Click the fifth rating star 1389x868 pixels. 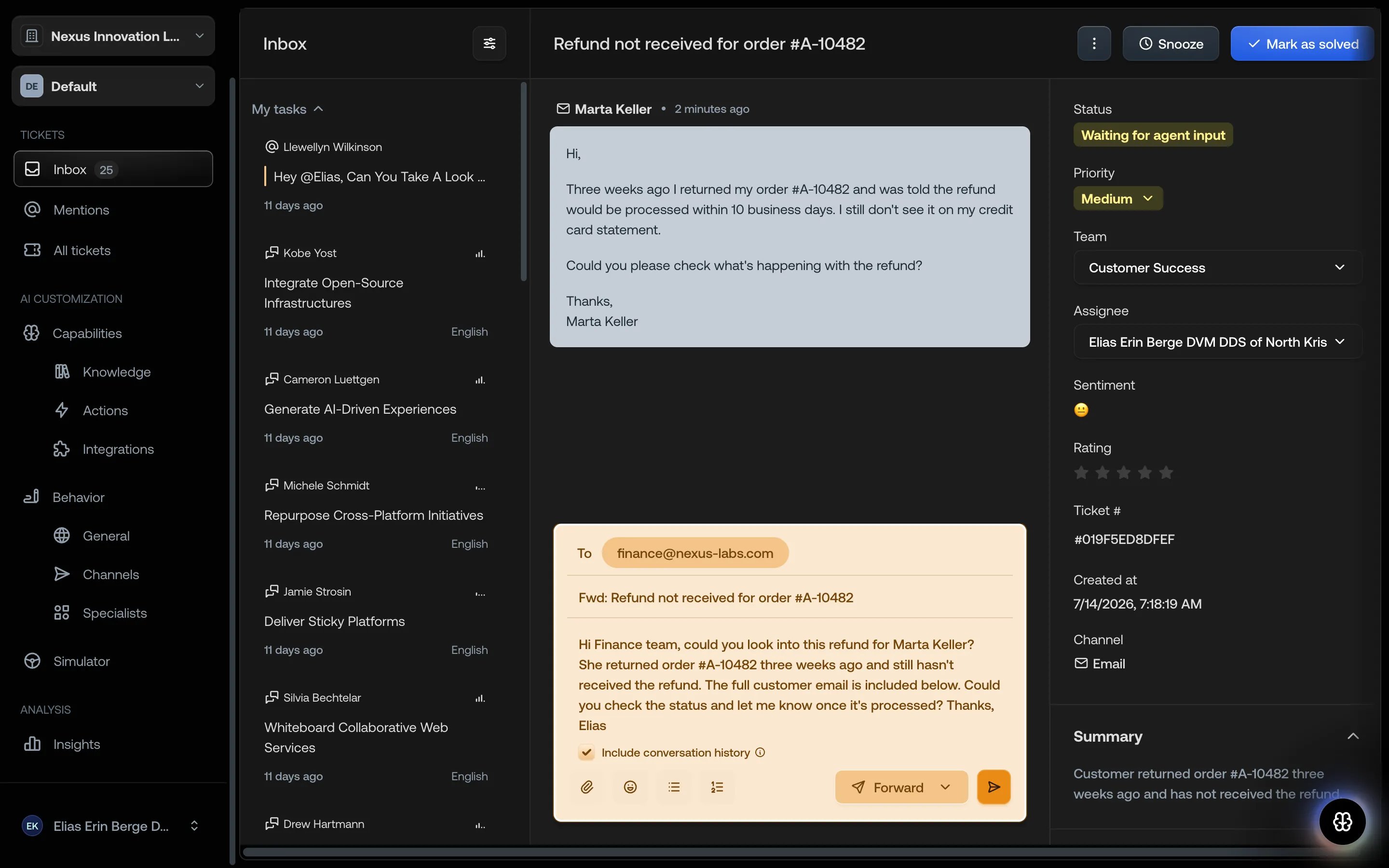coord(1166,473)
